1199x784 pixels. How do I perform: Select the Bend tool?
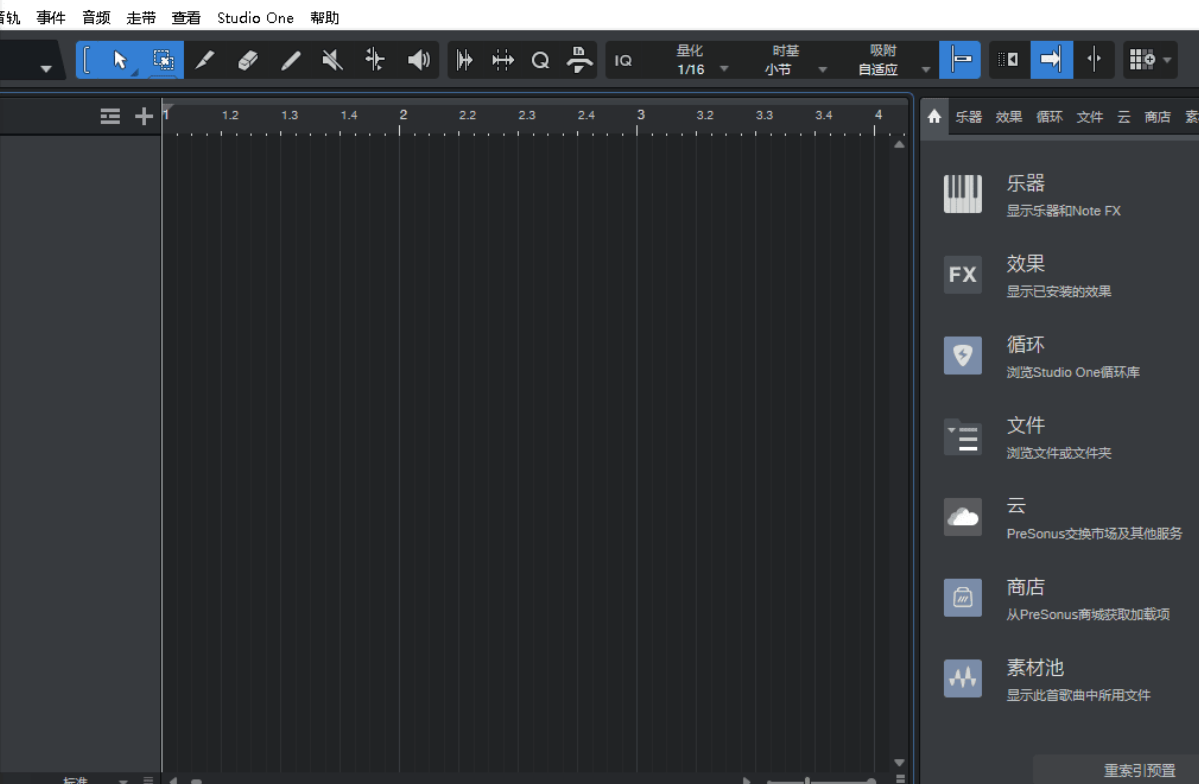[375, 60]
